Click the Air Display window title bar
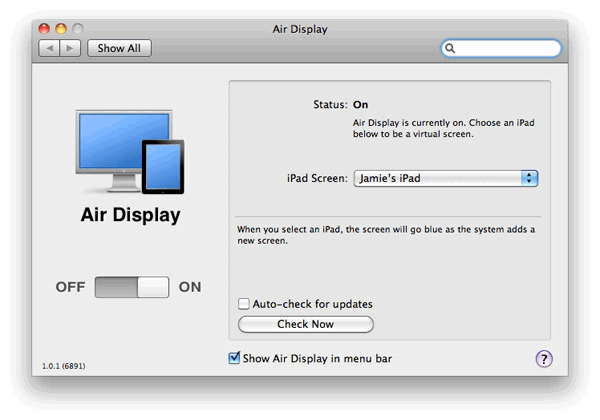Image resolution: width=600 pixels, height=420 pixels. tap(299, 29)
